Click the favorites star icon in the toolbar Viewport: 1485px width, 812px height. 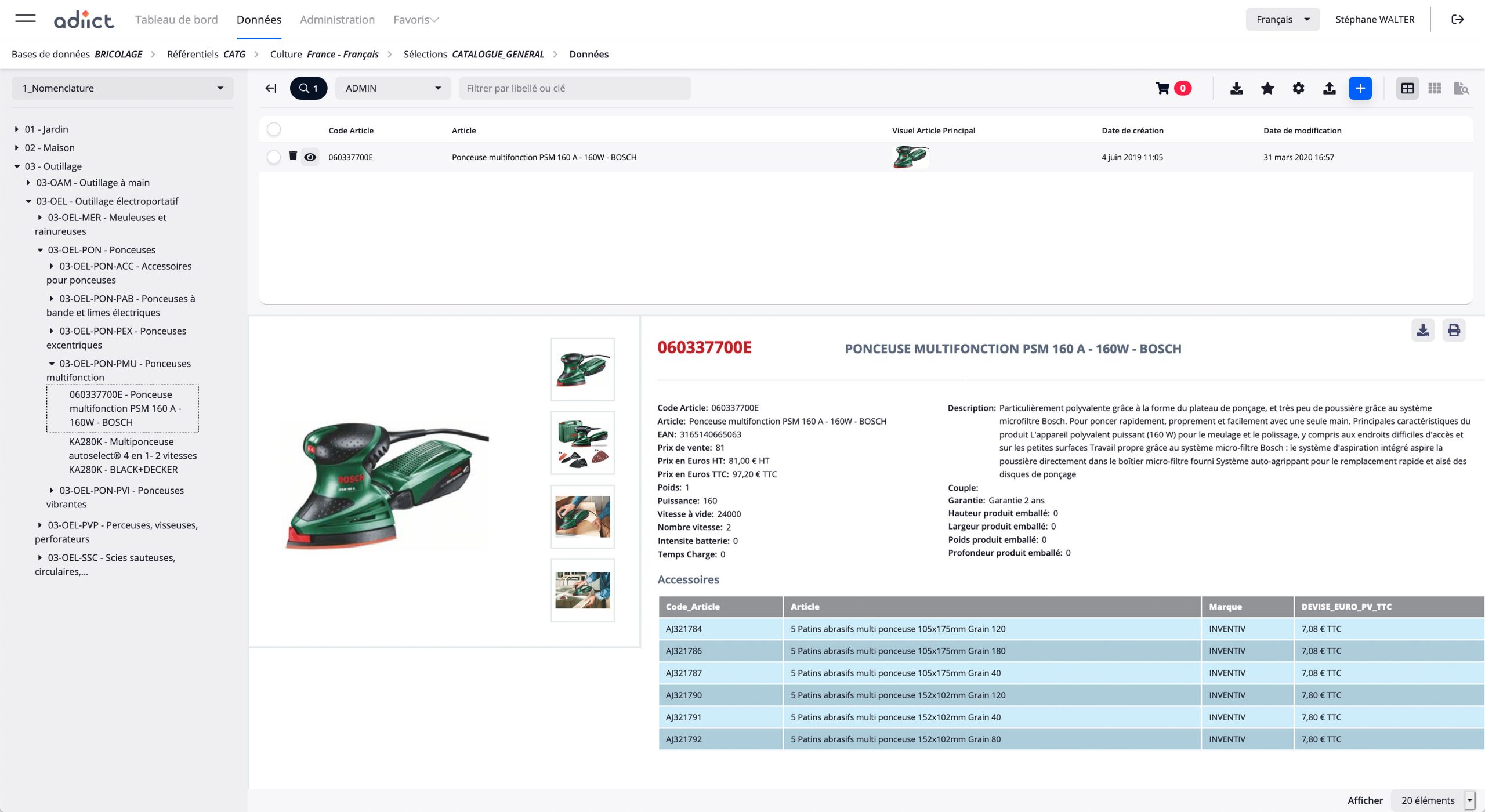pos(1267,88)
